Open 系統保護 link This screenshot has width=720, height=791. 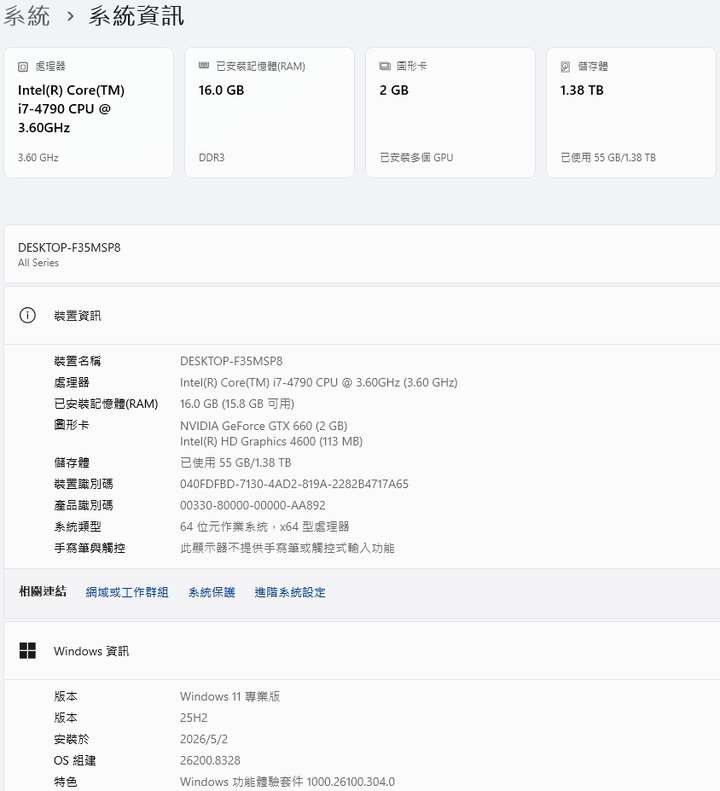tap(211, 592)
